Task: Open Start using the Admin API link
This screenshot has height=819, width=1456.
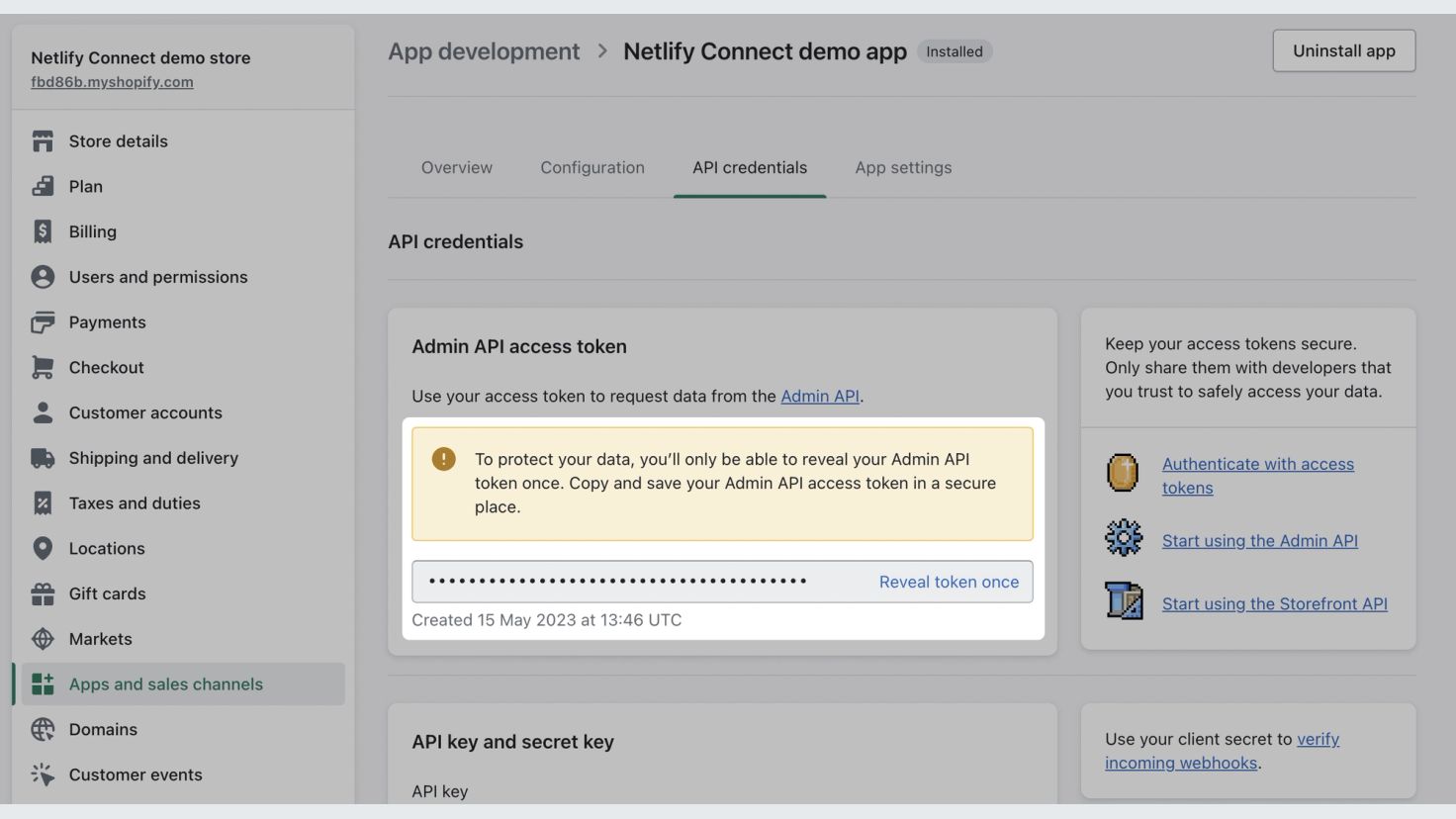Action: point(1260,541)
